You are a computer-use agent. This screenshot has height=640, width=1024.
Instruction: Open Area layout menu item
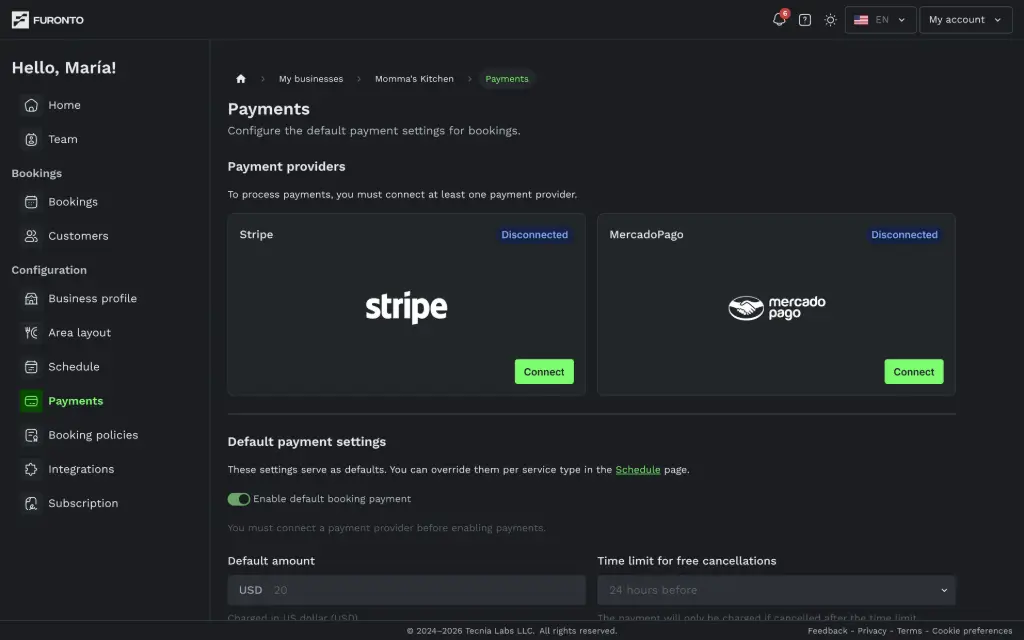coord(80,332)
